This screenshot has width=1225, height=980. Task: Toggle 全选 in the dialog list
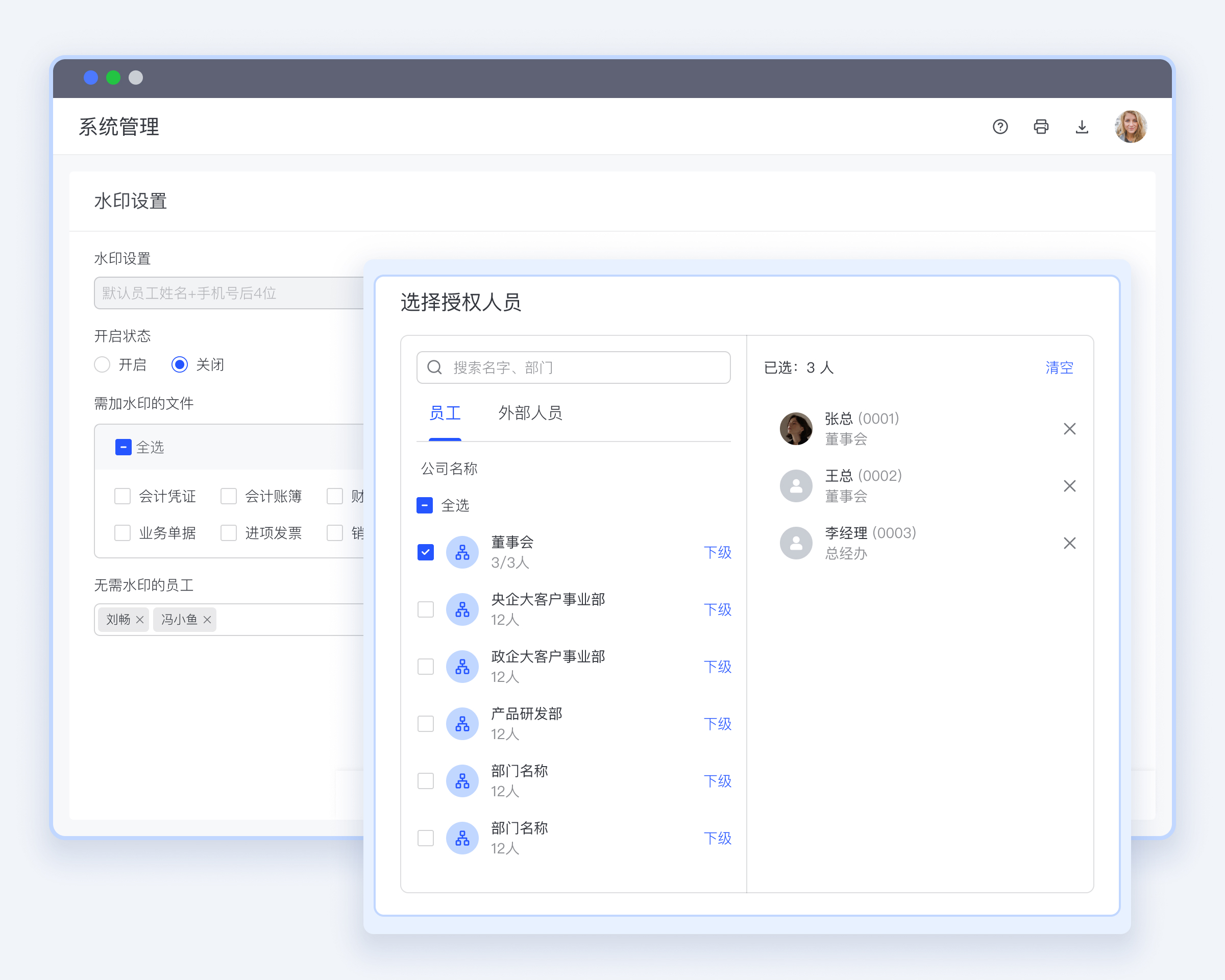425,505
